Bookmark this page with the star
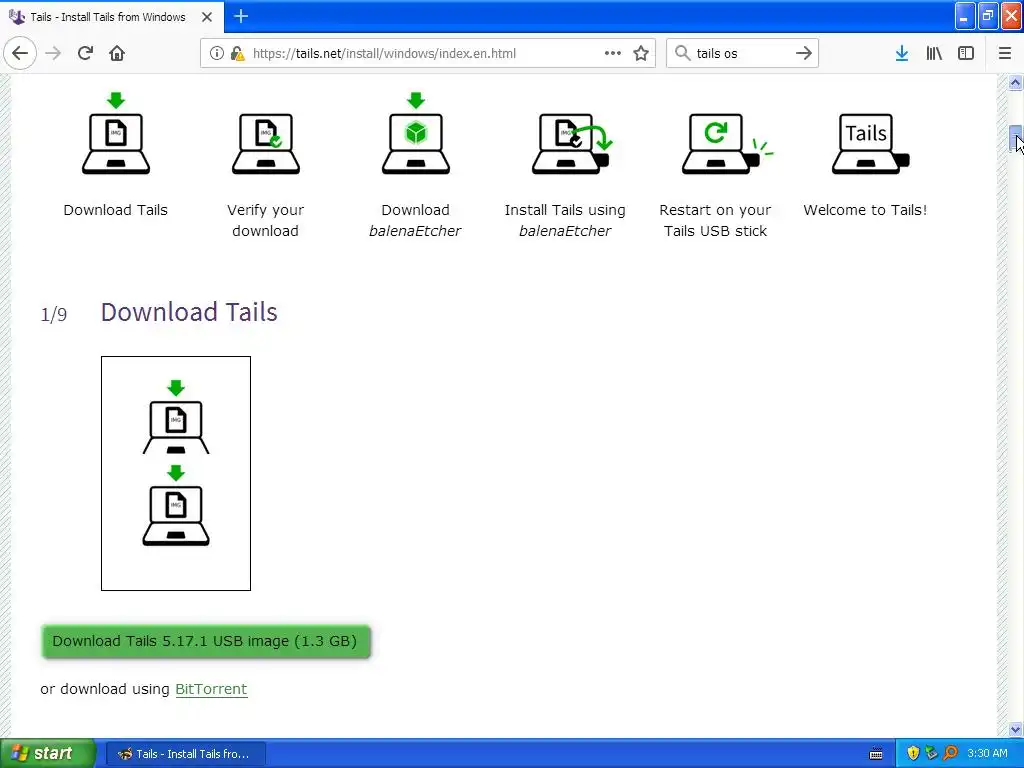The width and height of the screenshot is (1024, 768). (x=641, y=53)
